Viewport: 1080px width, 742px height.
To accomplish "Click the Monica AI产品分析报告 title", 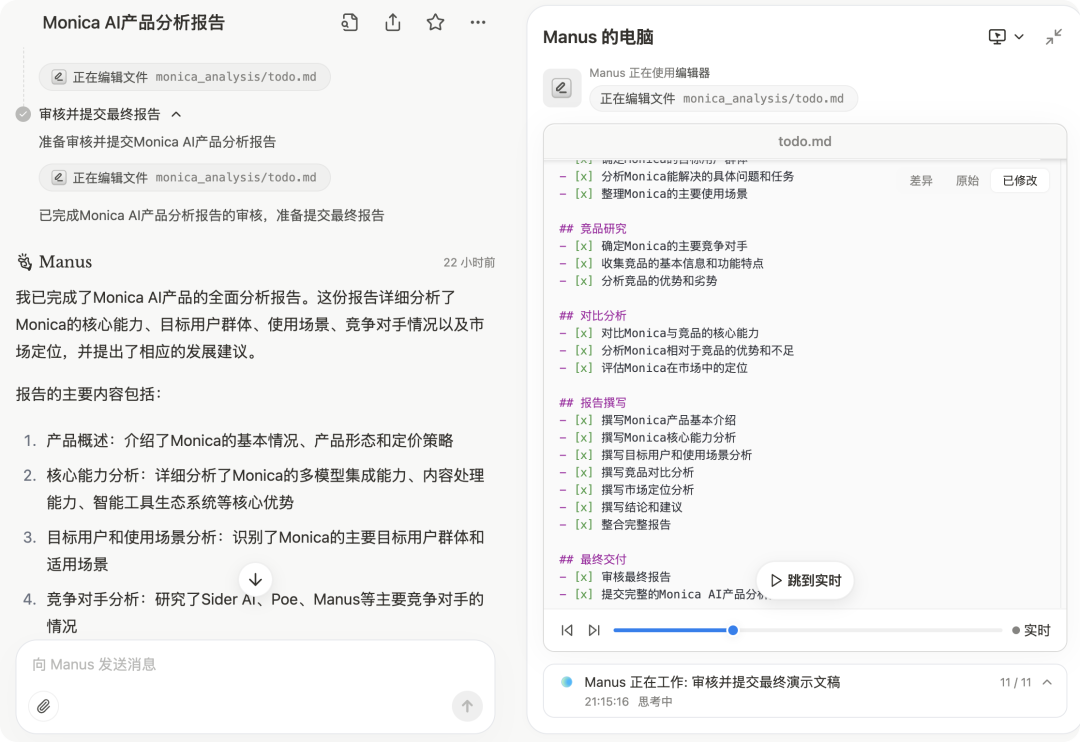I will click(x=134, y=23).
